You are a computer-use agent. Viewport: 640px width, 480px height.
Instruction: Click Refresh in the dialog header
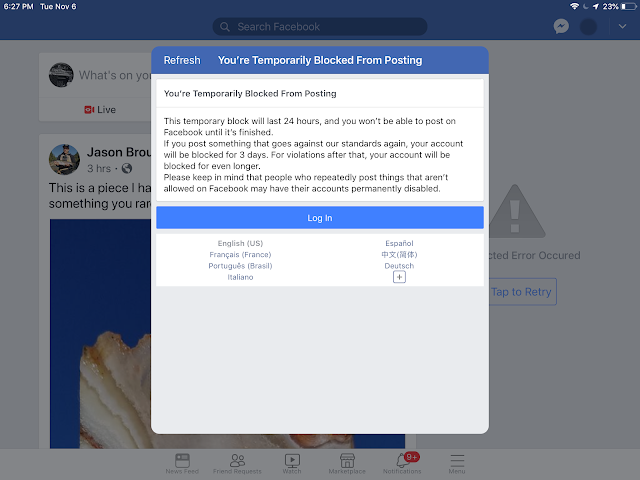[182, 60]
